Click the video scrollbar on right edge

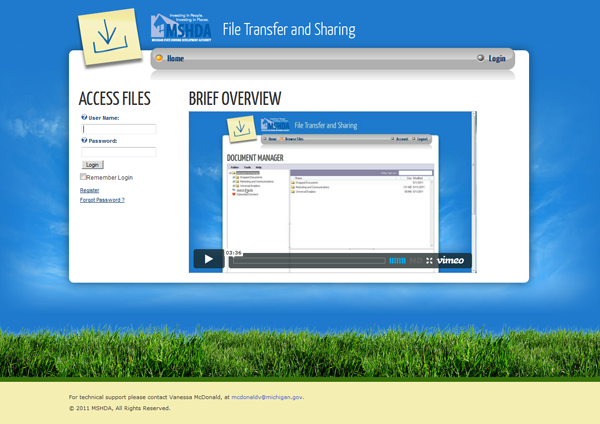click(474, 192)
